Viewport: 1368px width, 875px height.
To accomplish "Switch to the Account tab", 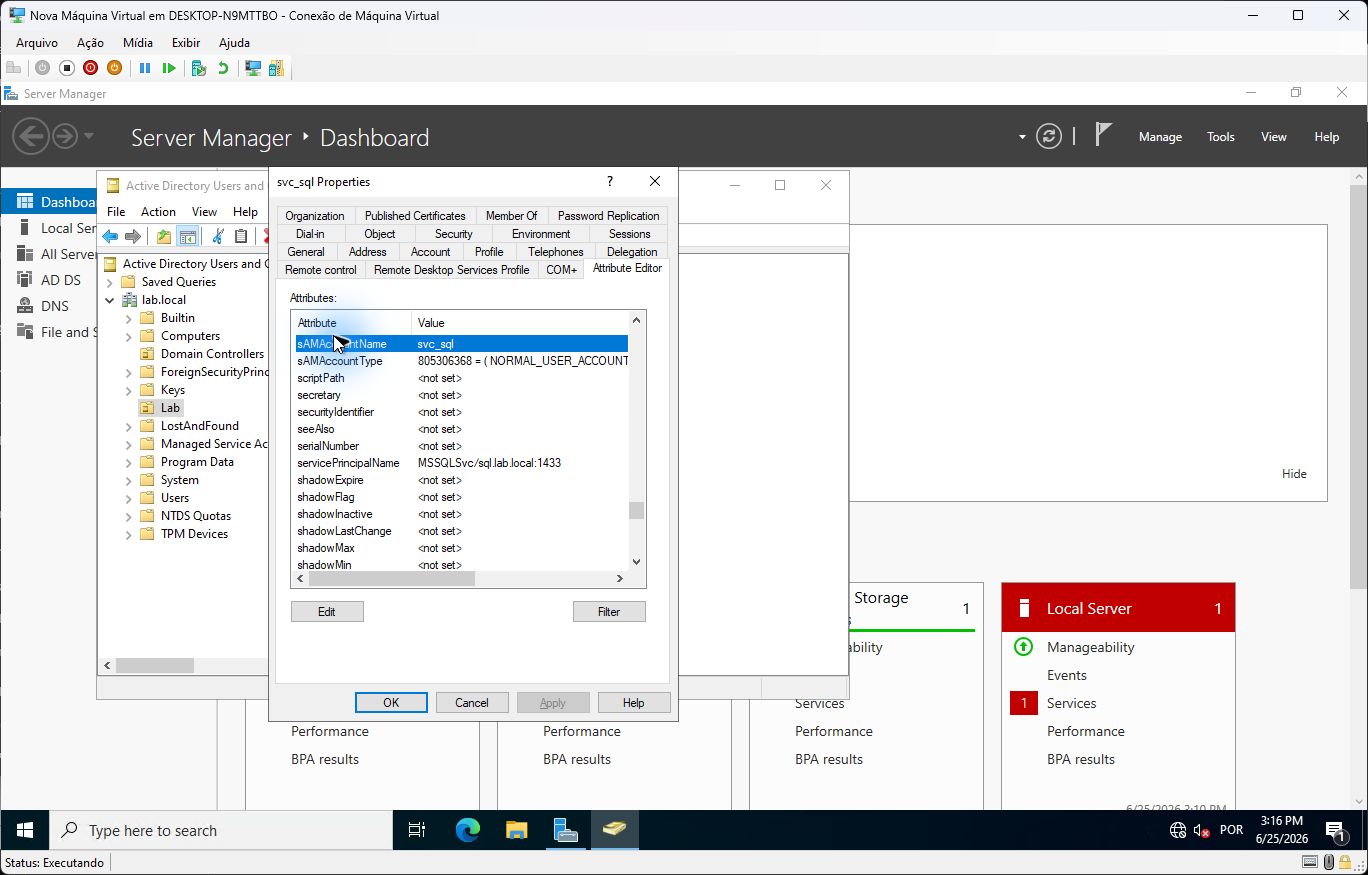I will tap(430, 252).
